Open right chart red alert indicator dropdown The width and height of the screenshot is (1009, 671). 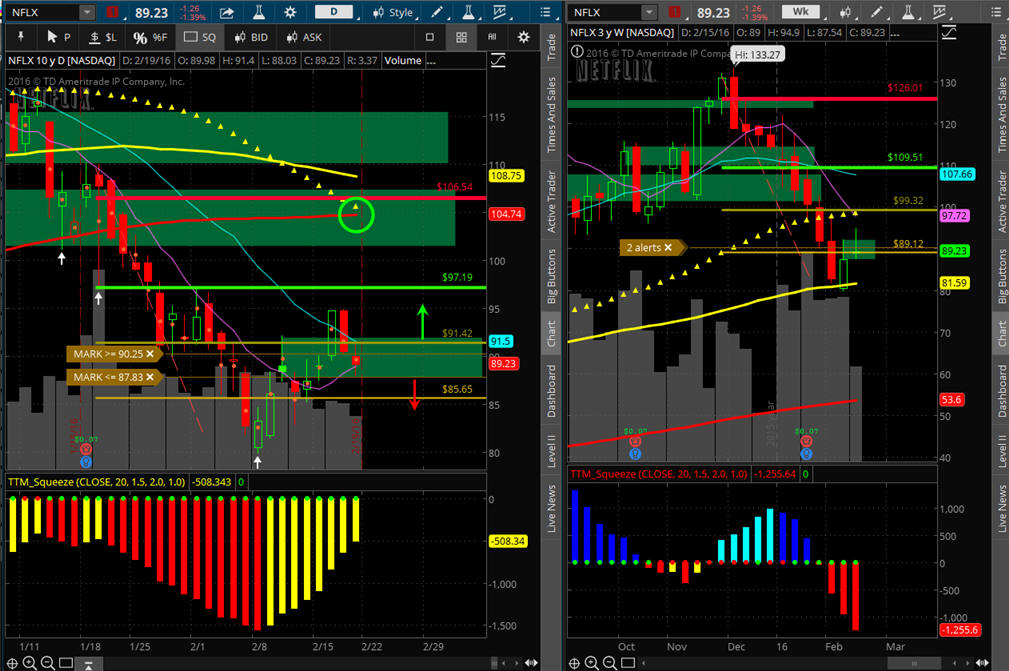coord(676,12)
